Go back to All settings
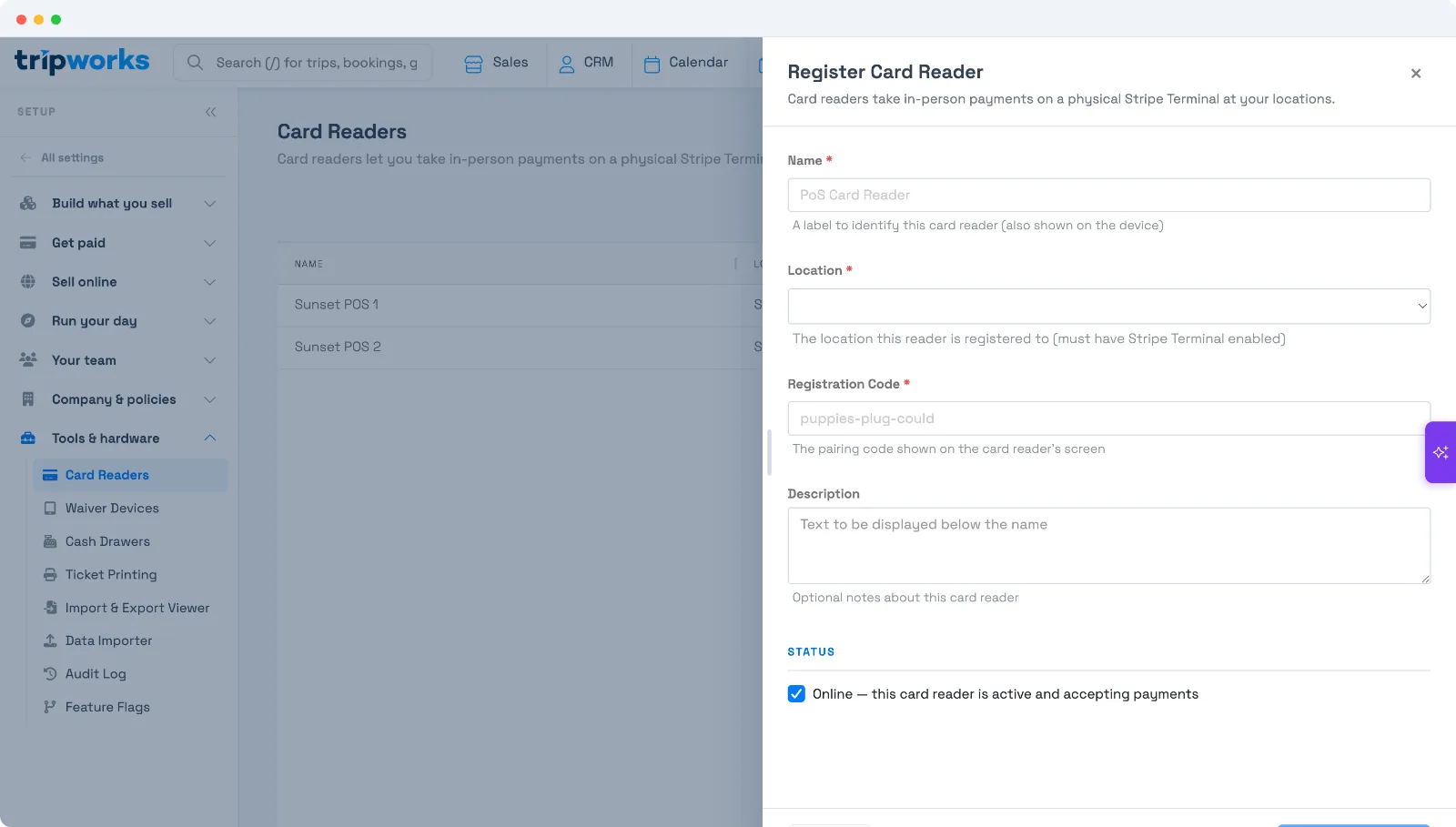Screen dimensions: 1456x827 pos(72,157)
